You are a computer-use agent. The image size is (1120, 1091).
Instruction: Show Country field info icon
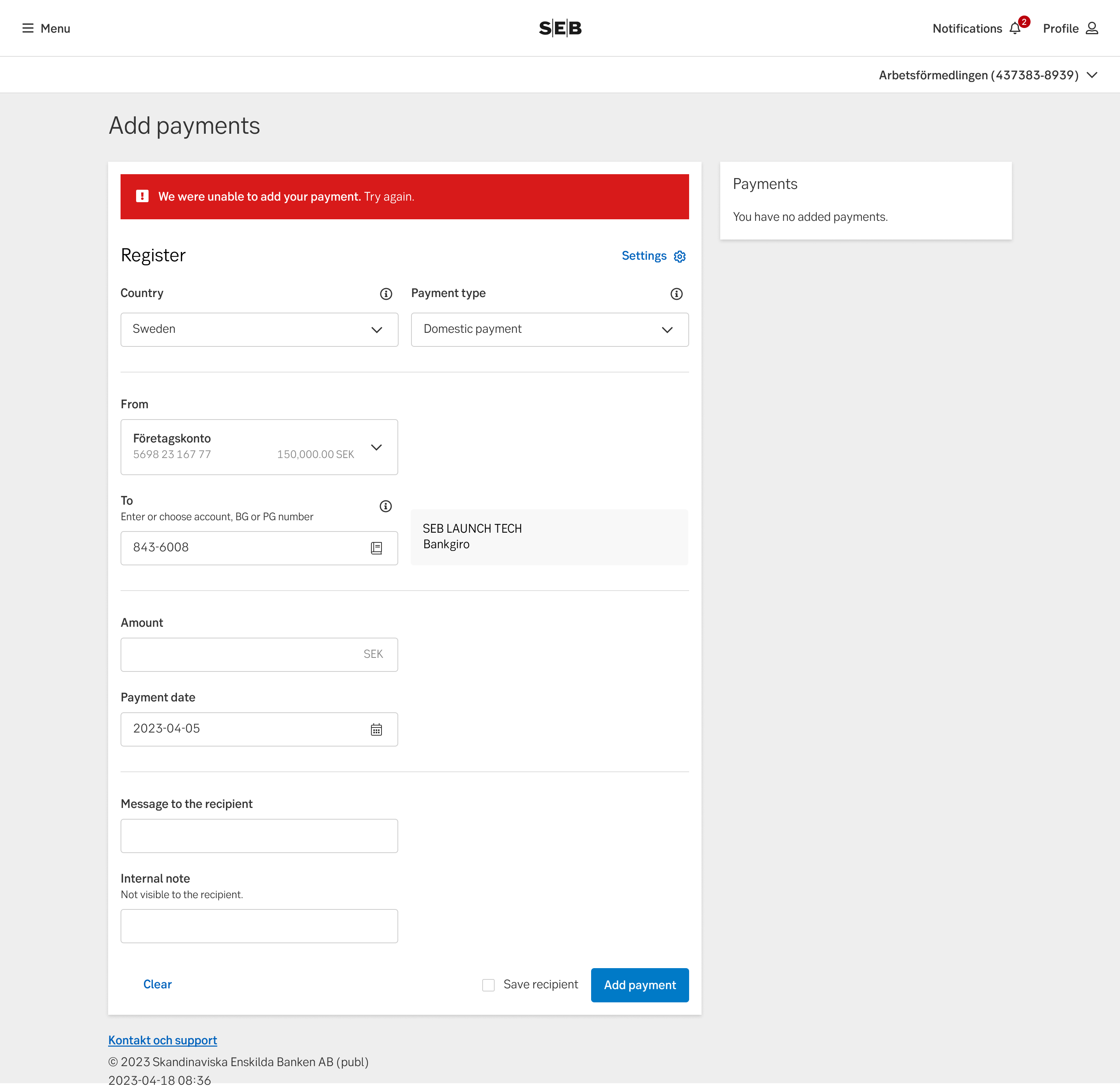[386, 294]
